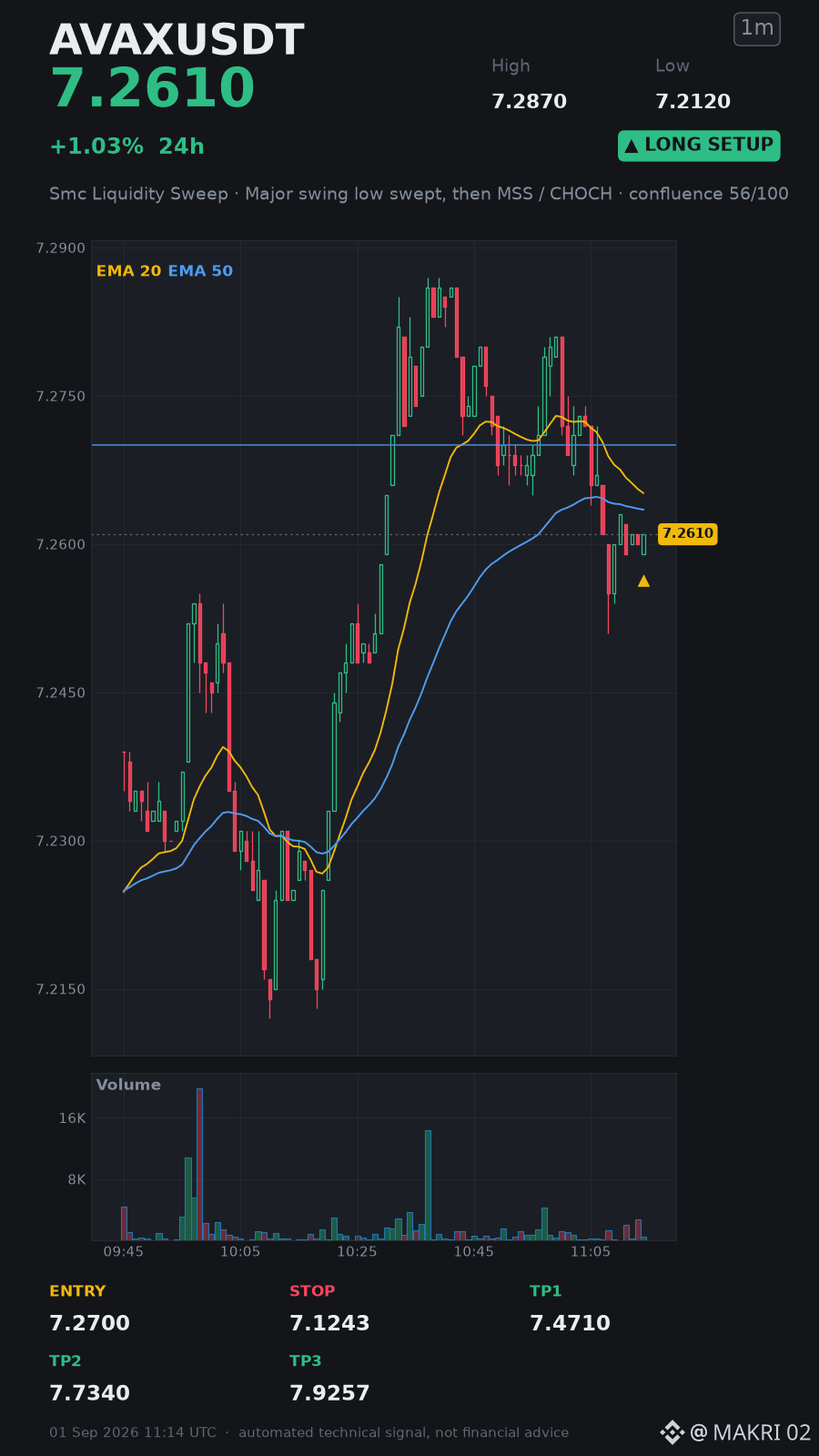Click the AVAXUSDT symbol title
The width and height of the screenshot is (819, 1456).
pyautogui.click(x=177, y=40)
